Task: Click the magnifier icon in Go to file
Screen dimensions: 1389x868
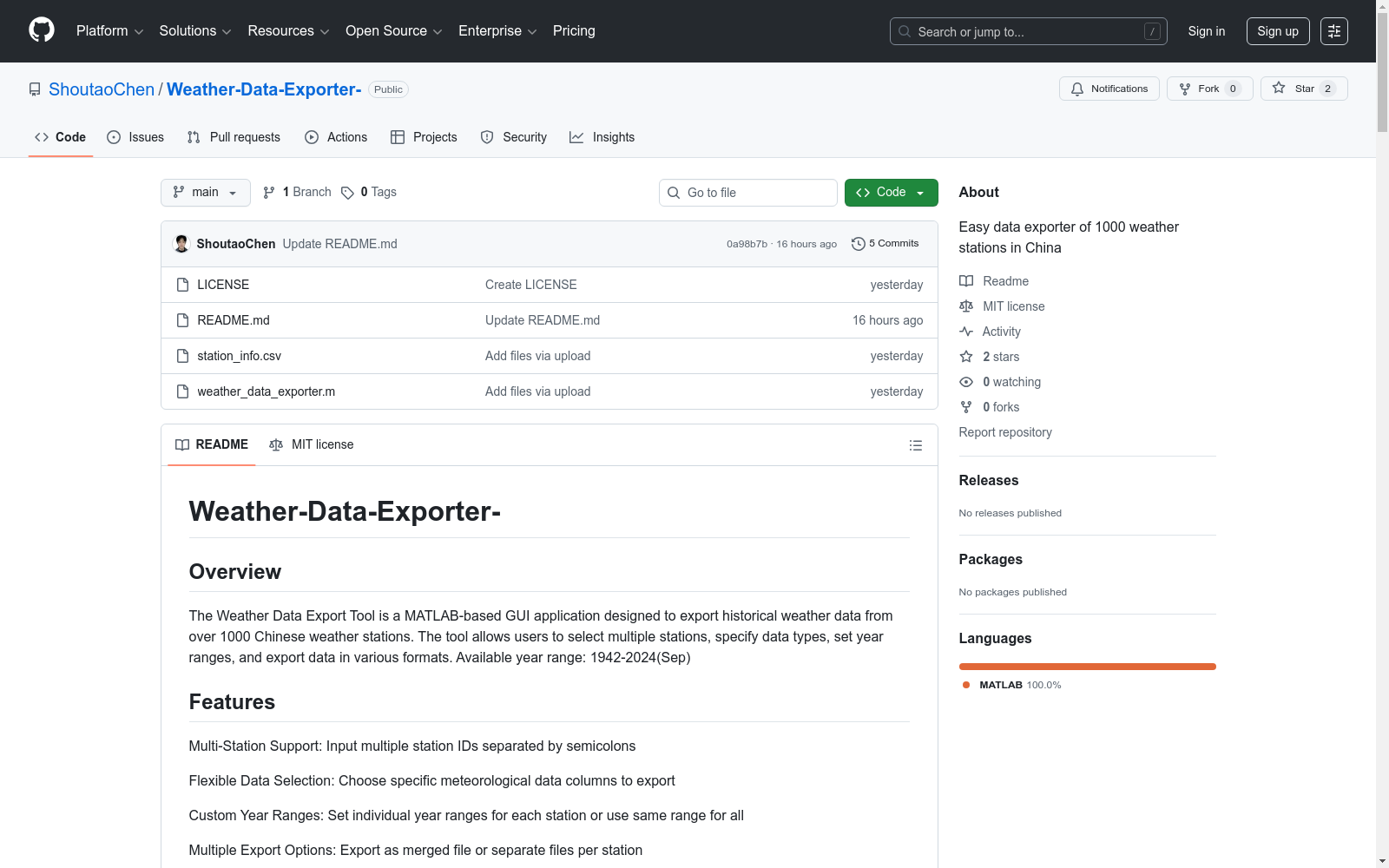Action: [x=674, y=193]
